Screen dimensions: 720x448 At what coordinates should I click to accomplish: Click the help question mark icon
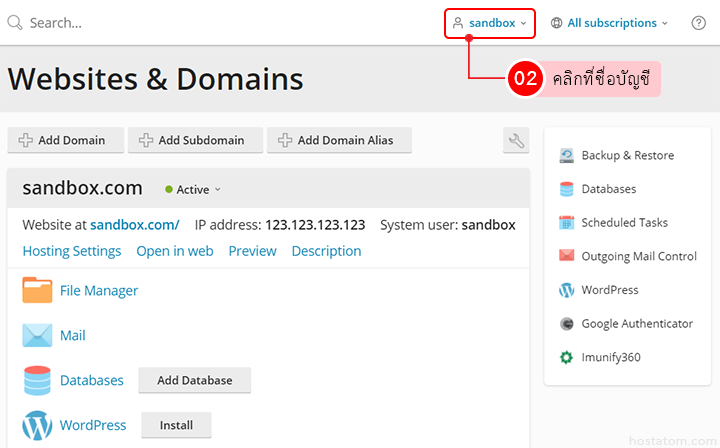click(698, 23)
